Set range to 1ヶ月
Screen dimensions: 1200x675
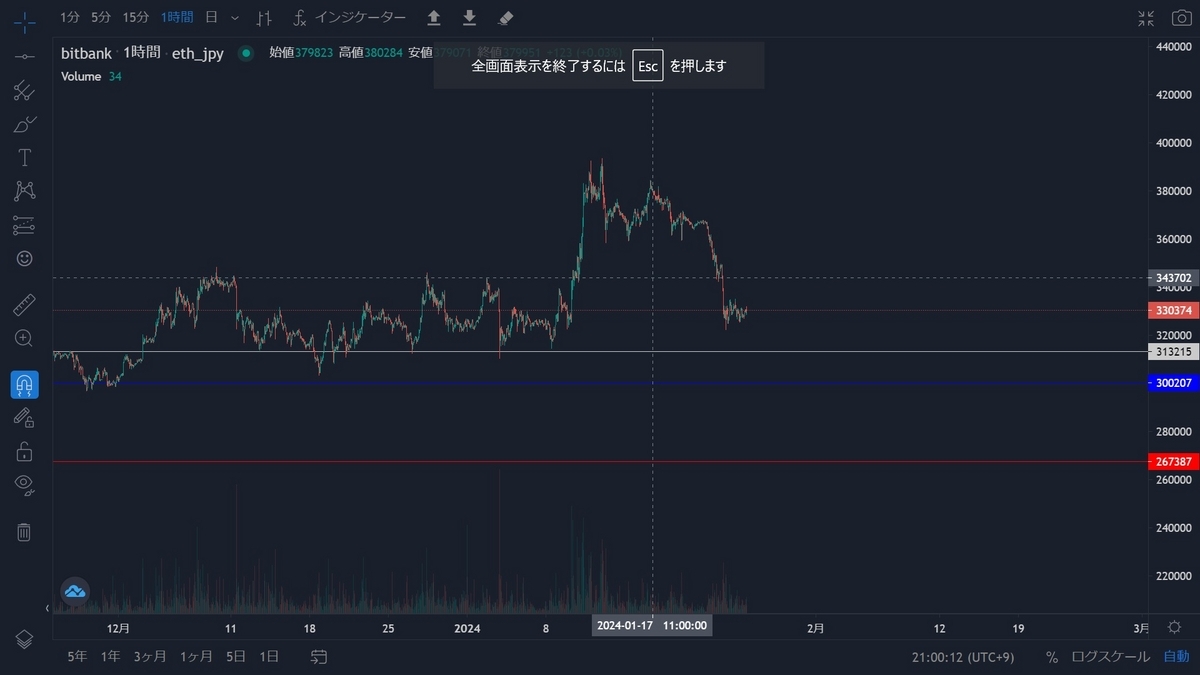(196, 657)
